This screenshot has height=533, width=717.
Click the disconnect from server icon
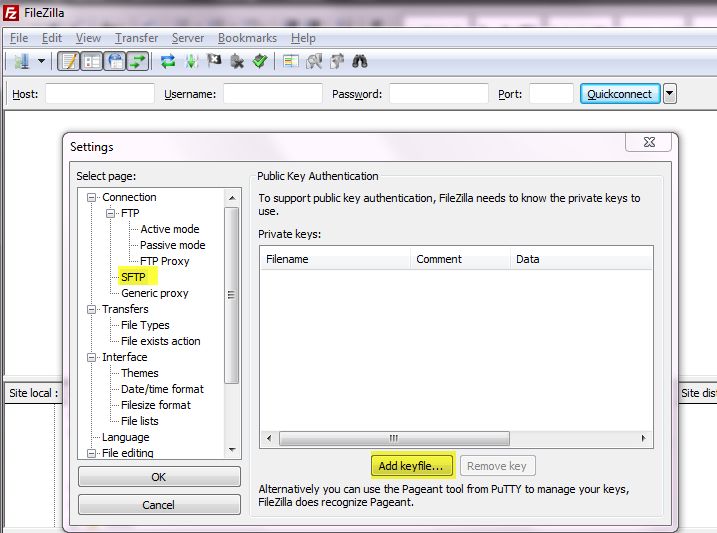coord(237,61)
